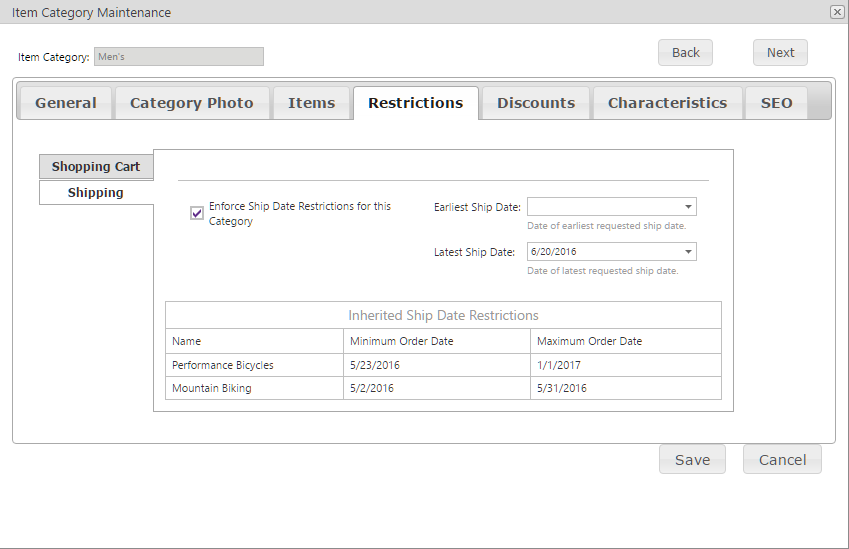This screenshot has height=549, width=849.
Task: Select the Restrictions tab
Action: point(416,103)
